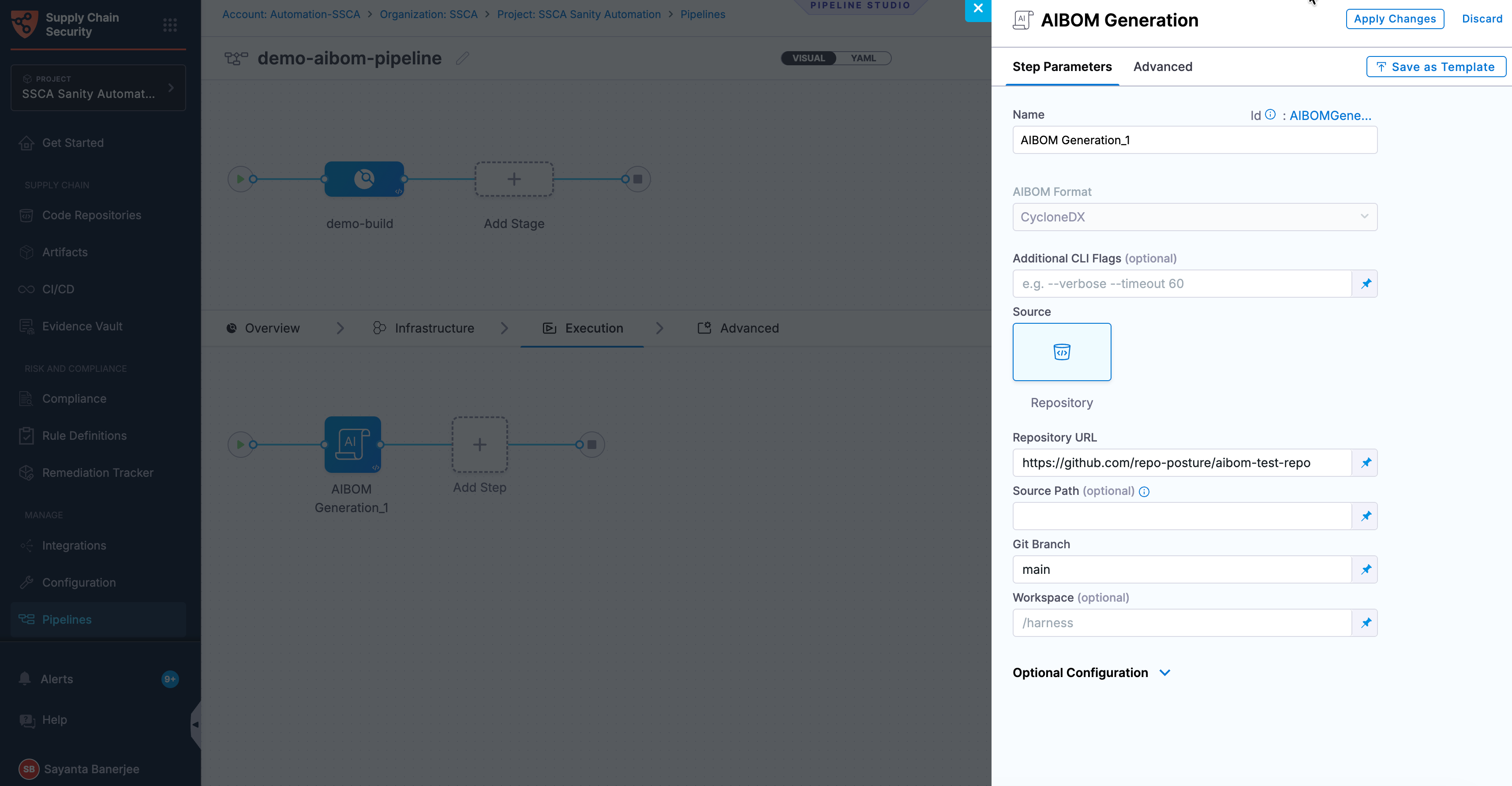
Task: Click the Alerts bell icon
Action: click(x=25, y=678)
